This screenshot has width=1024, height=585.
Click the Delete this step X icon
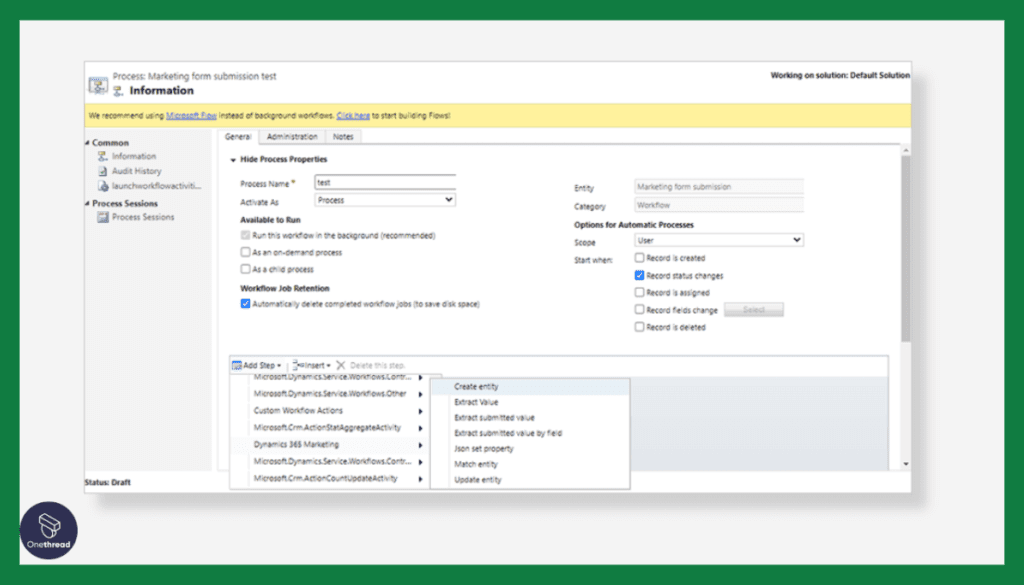[340, 366]
